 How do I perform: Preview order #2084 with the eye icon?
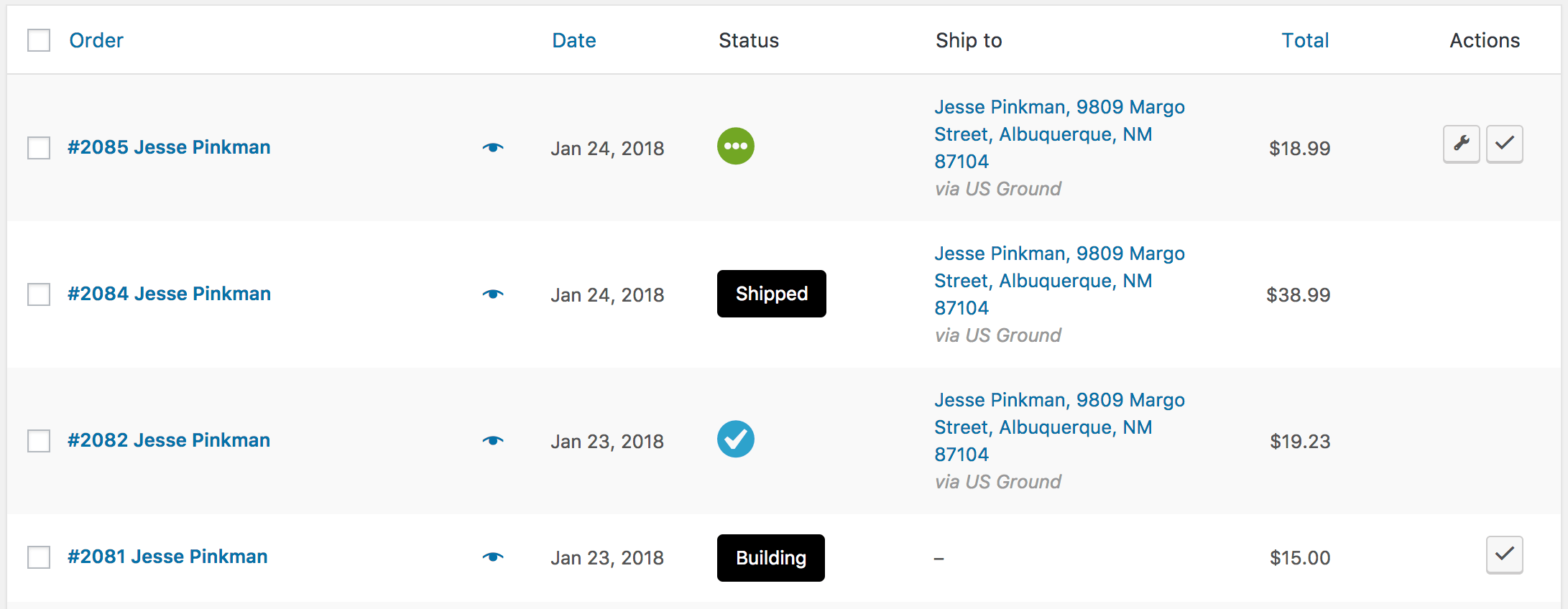pos(493,294)
